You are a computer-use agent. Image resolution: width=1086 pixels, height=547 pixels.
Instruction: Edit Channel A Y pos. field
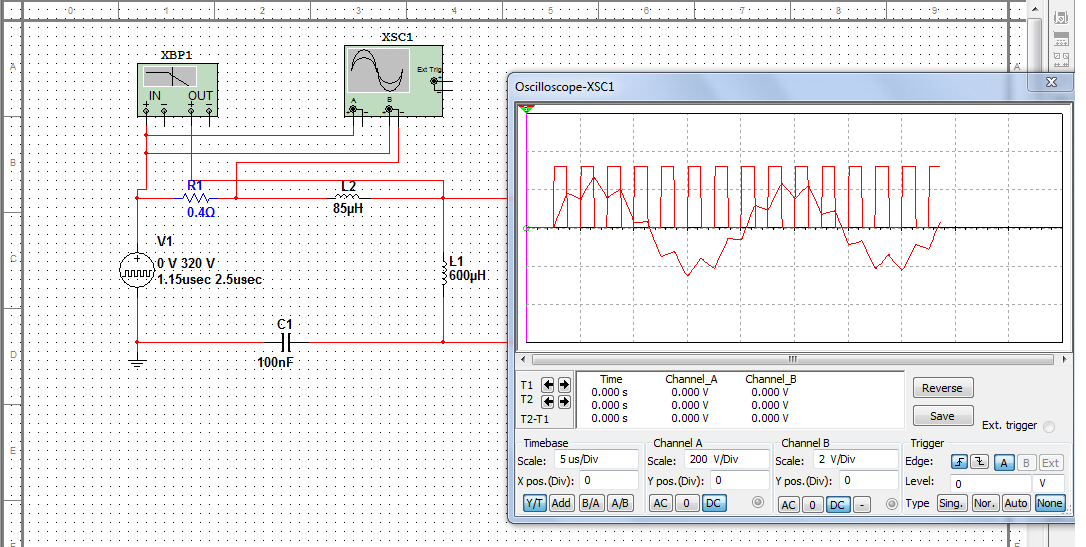pyautogui.click(x=741, y=480)
